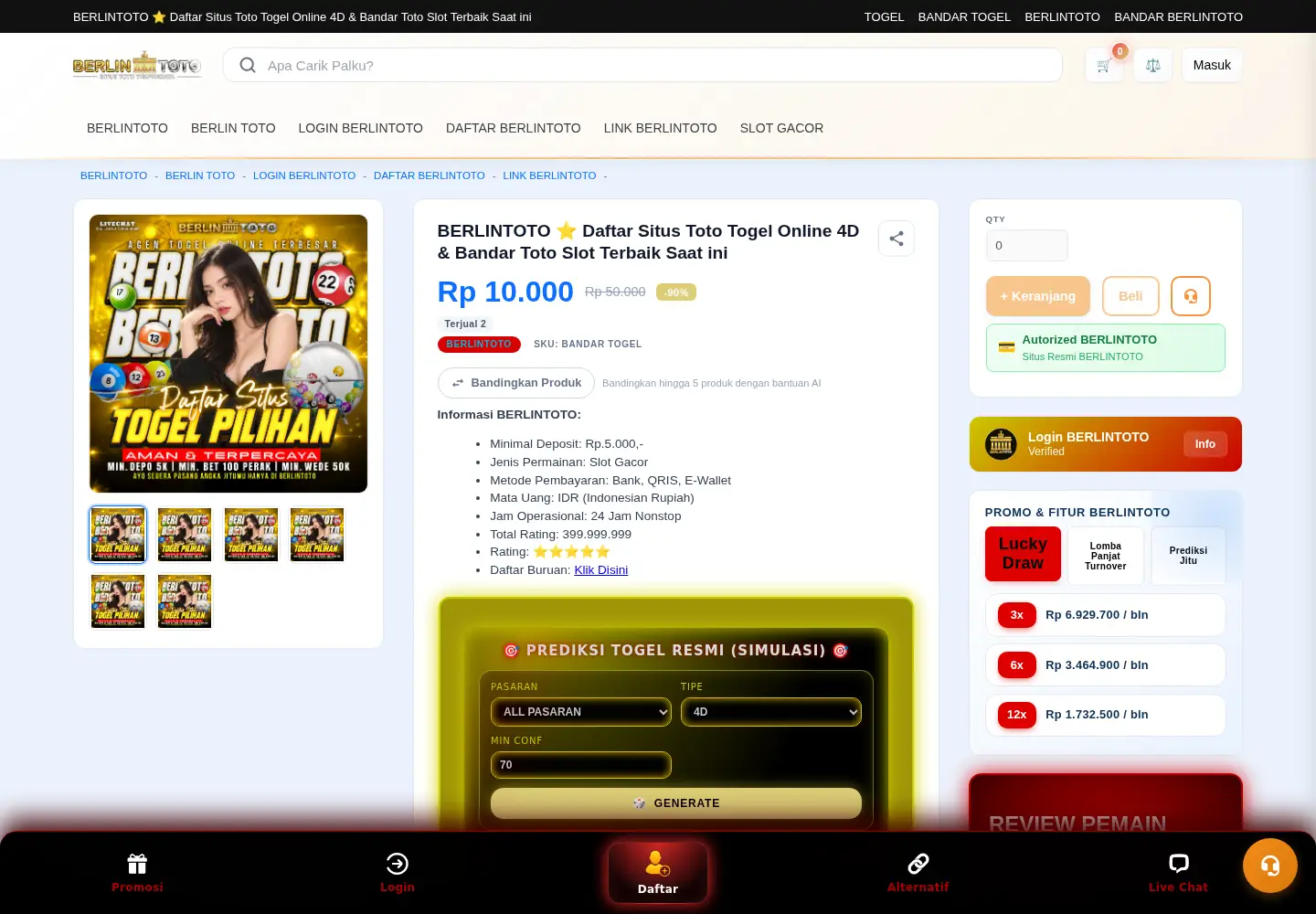Click the TOGEL link in top bar
1316x914 pixels.
[x=884, y=16]
